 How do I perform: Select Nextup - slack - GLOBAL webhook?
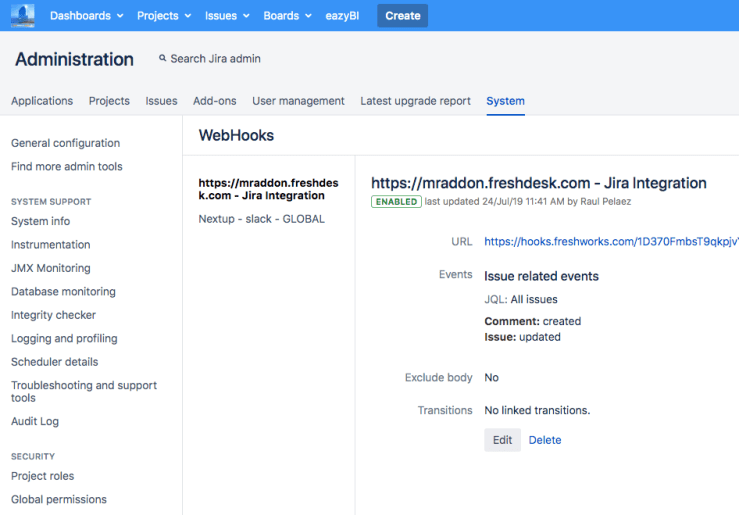click(x=261, y=219)
